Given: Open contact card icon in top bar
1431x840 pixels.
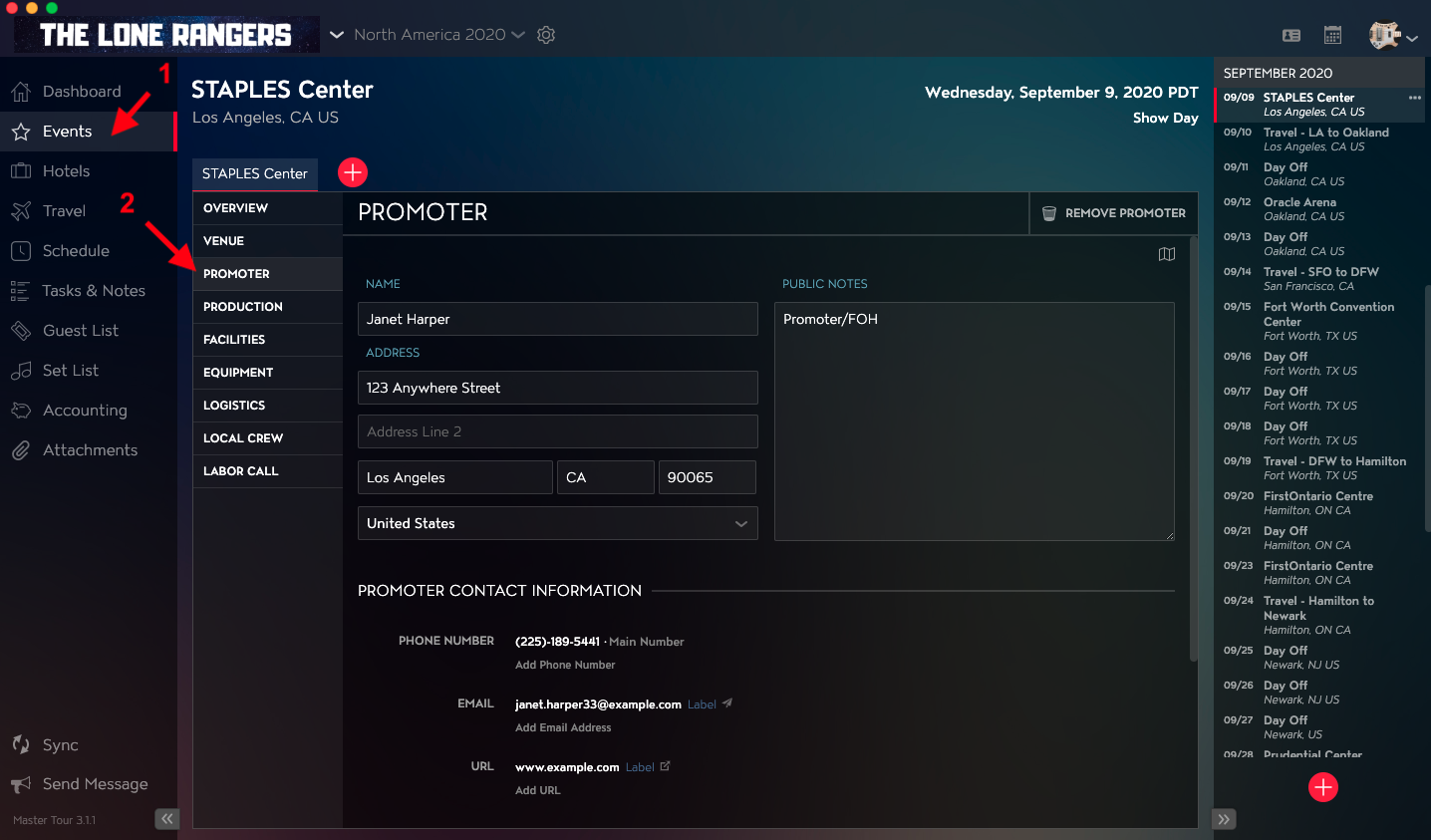Looking at the screenshot, I should tap(1291, 35).
